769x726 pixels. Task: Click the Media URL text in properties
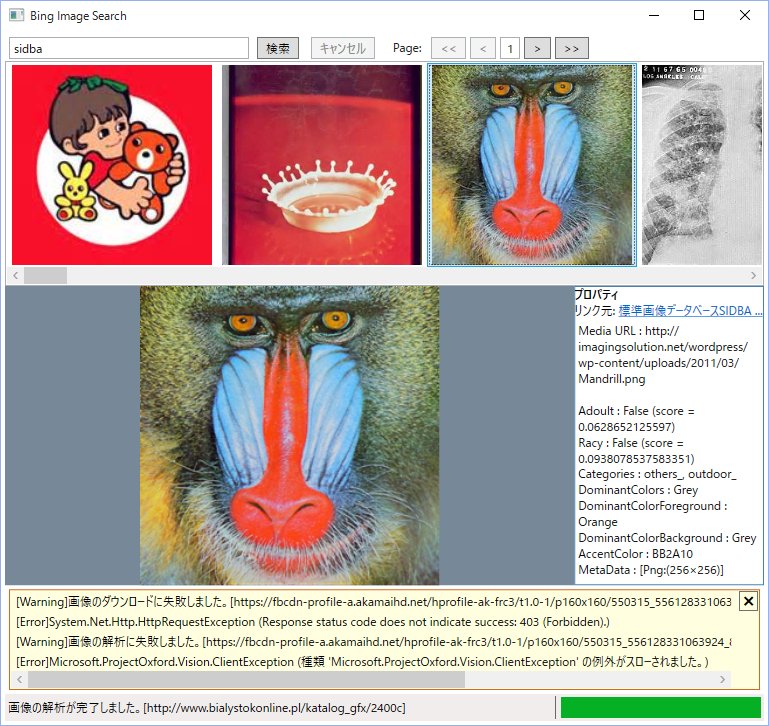point(663,355)
